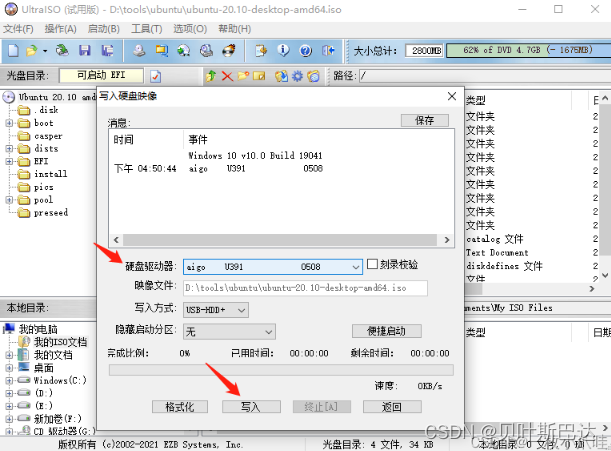Image resolution: width=611 pixels, height=451 pixels.
Task: Click the Open file folder icon
Action: (32, 50)
